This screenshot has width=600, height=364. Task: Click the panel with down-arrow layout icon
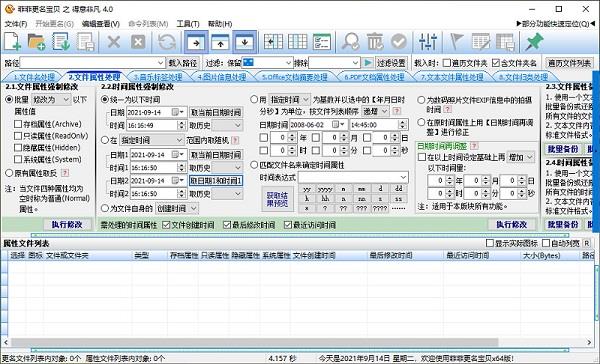(x=245, y=42)
